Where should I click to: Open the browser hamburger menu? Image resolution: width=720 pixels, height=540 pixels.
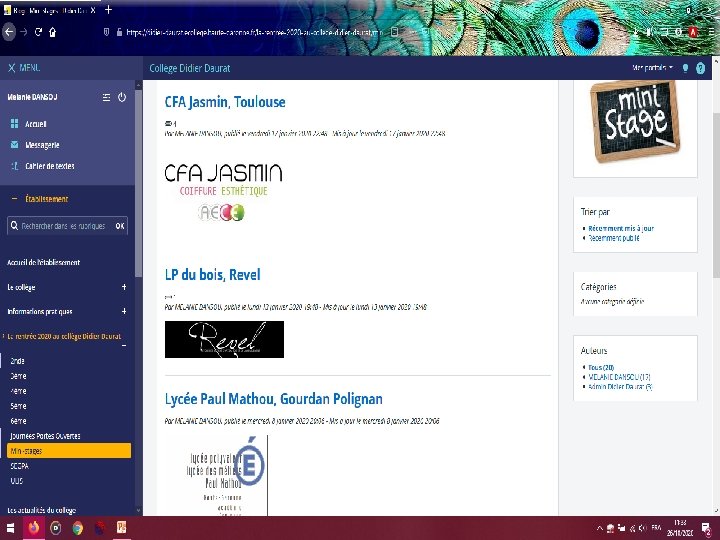(x=711, y=31)
